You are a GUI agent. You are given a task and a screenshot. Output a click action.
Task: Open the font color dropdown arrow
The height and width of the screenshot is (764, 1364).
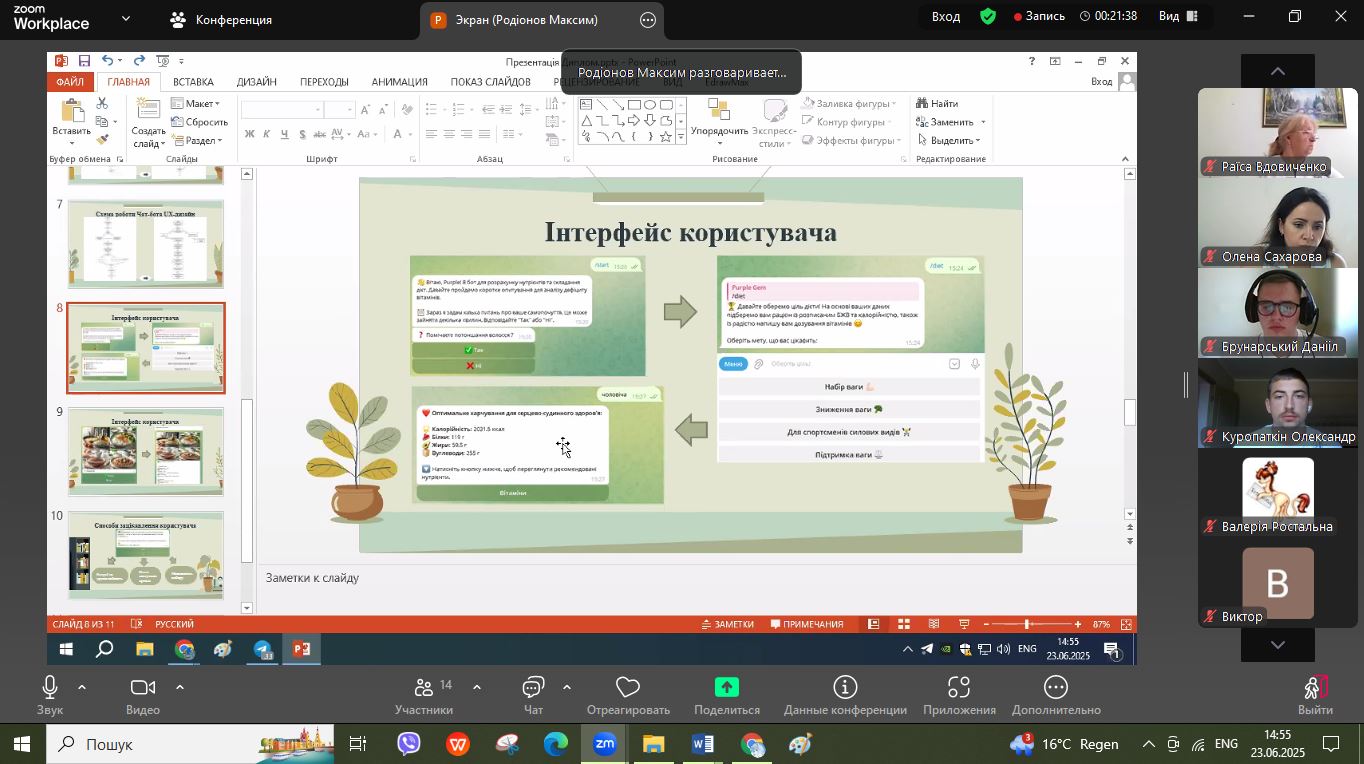410,135
